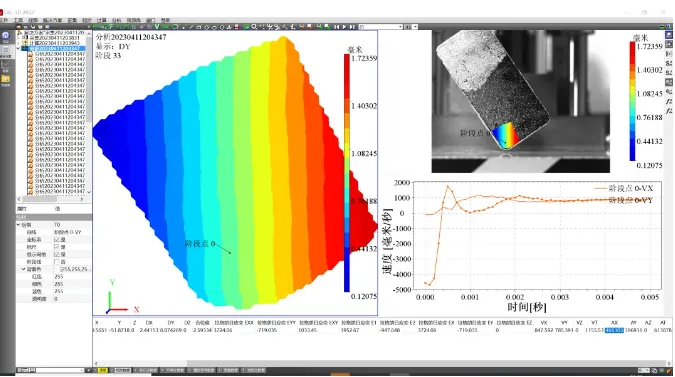Enable the 阶段线 checkbox

pyautogui.click(x=56, y=262)
